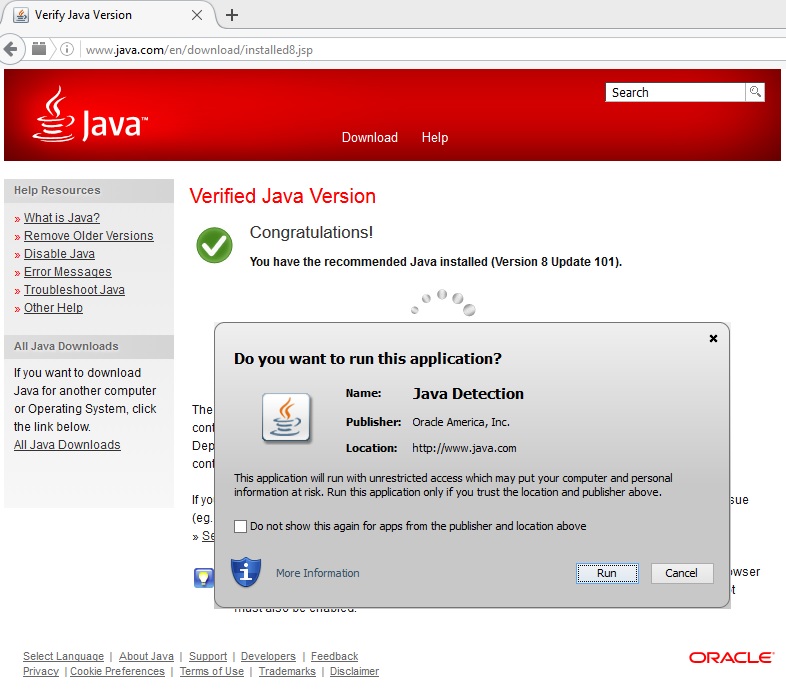Click the Java Detection name text
The height and width of the screenshot is (693, 786).
468,394
